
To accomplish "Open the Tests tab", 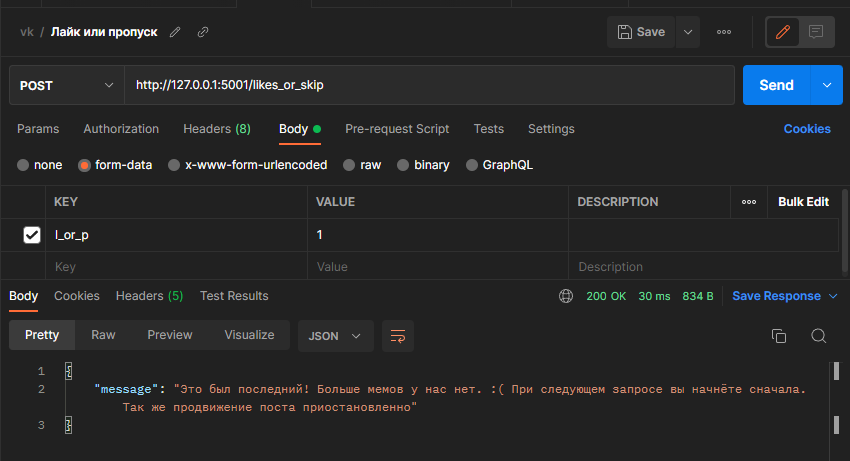I will tap(488, 129).
